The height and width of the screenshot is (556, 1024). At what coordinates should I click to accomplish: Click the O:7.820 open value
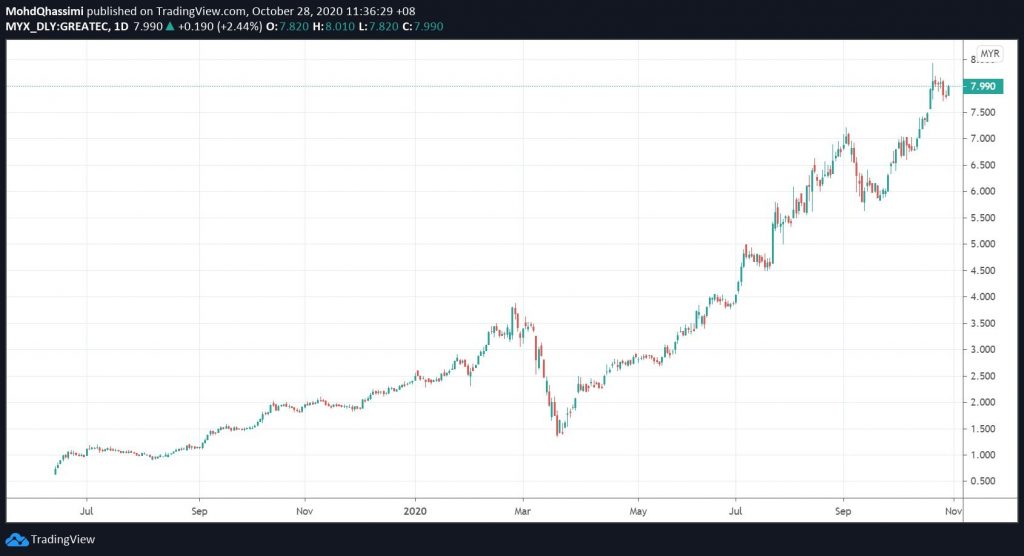[x=288, y=25]
